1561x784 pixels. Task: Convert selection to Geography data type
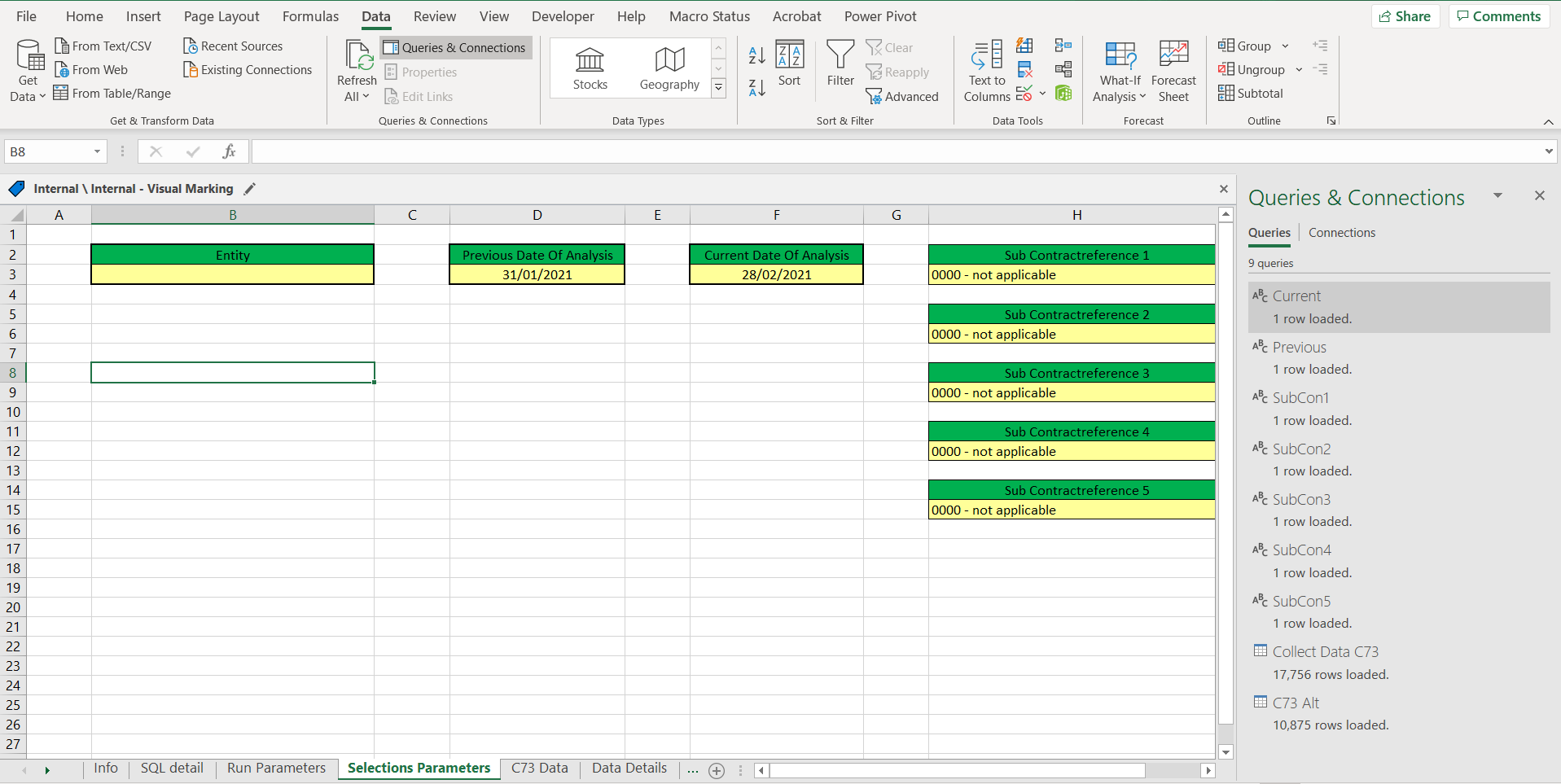pos(669,68)
